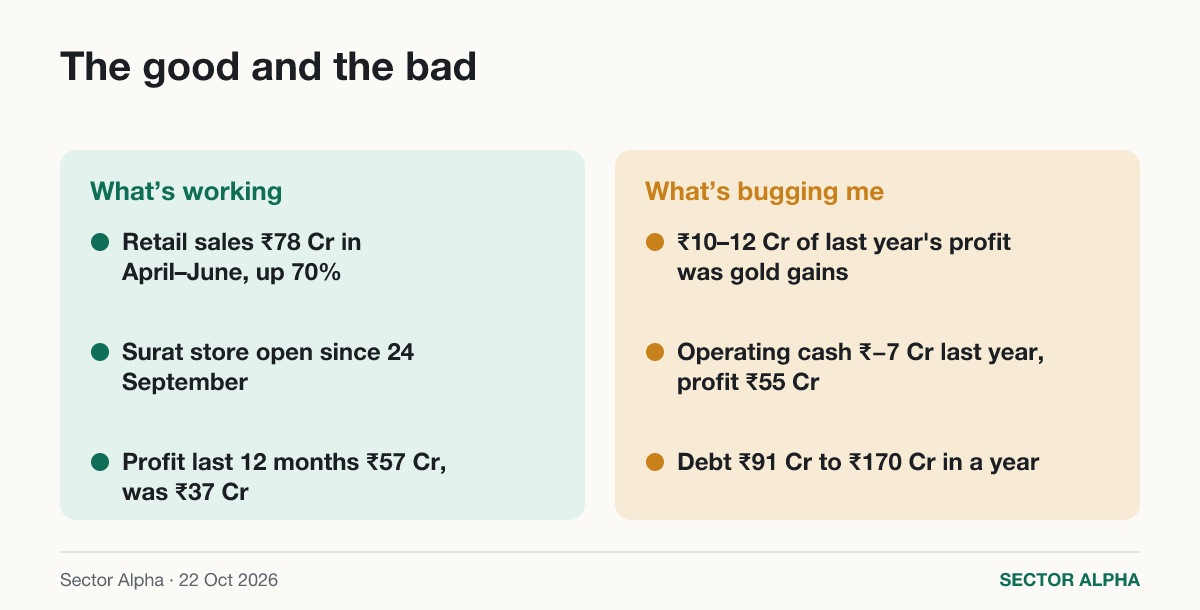The height and width of the screenshot is (610, 1200).
Task: Click the footer divider line
Action: coord(600,552)
